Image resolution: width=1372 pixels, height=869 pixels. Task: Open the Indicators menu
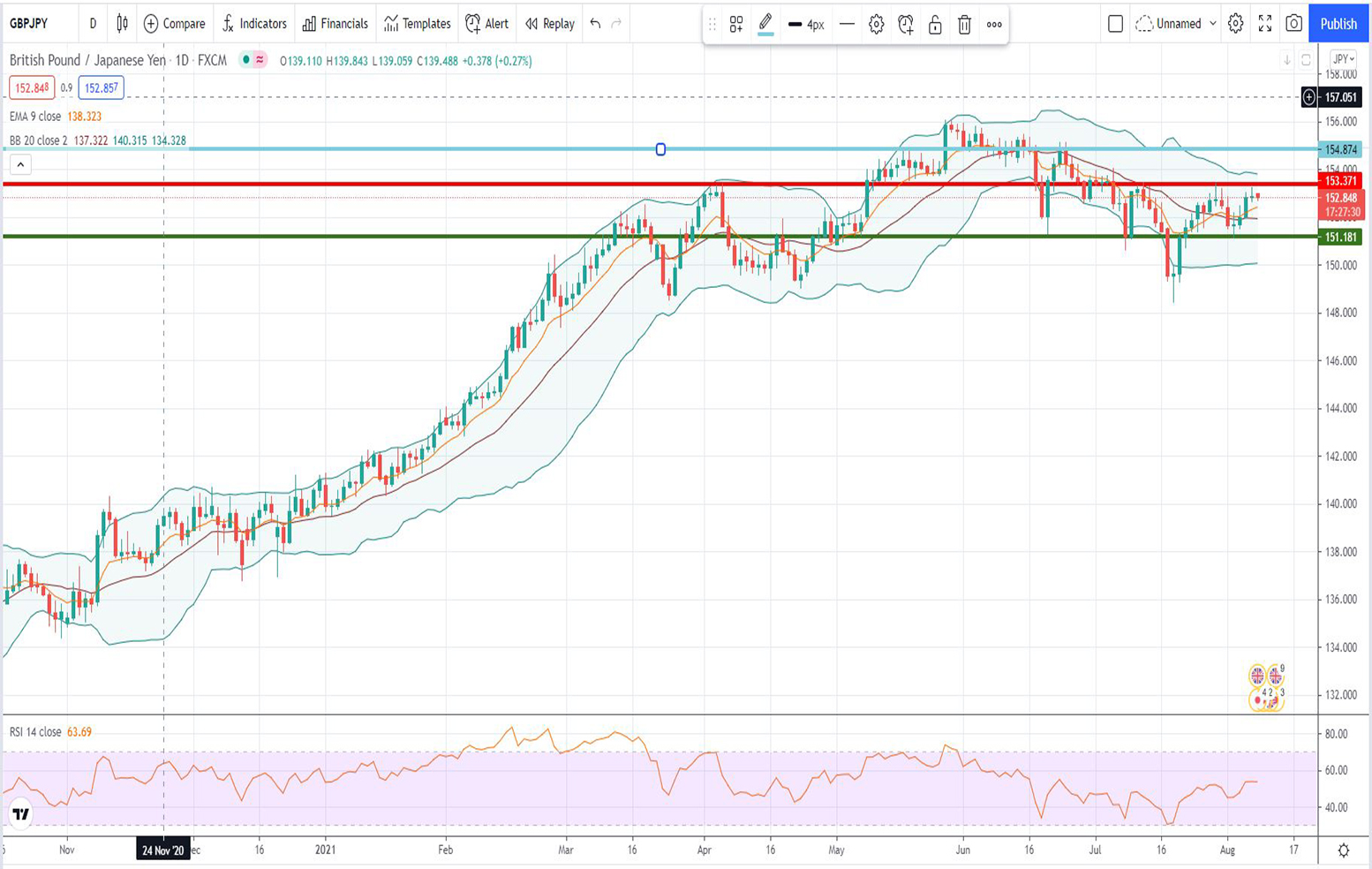click(253, 24)
